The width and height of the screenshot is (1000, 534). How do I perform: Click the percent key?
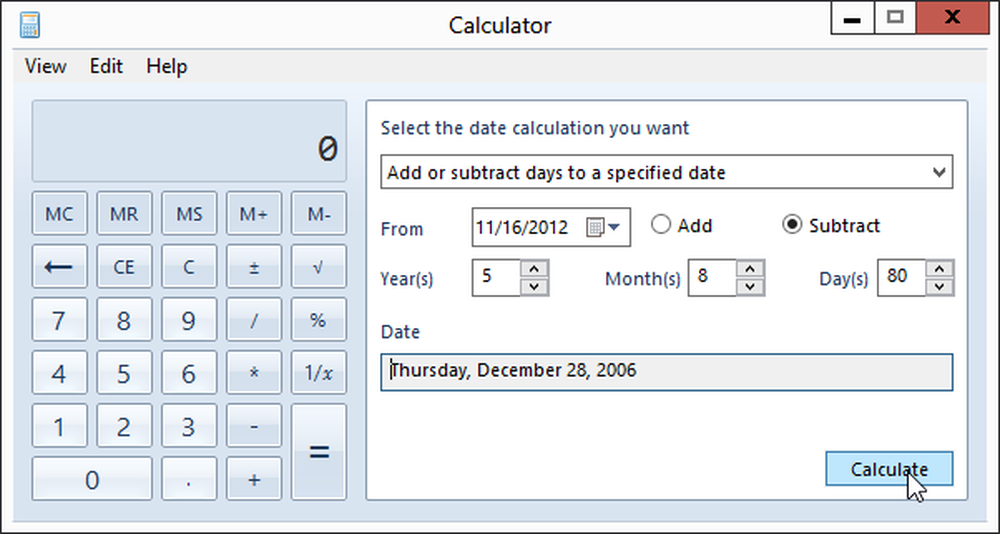[x=319, y=320]
